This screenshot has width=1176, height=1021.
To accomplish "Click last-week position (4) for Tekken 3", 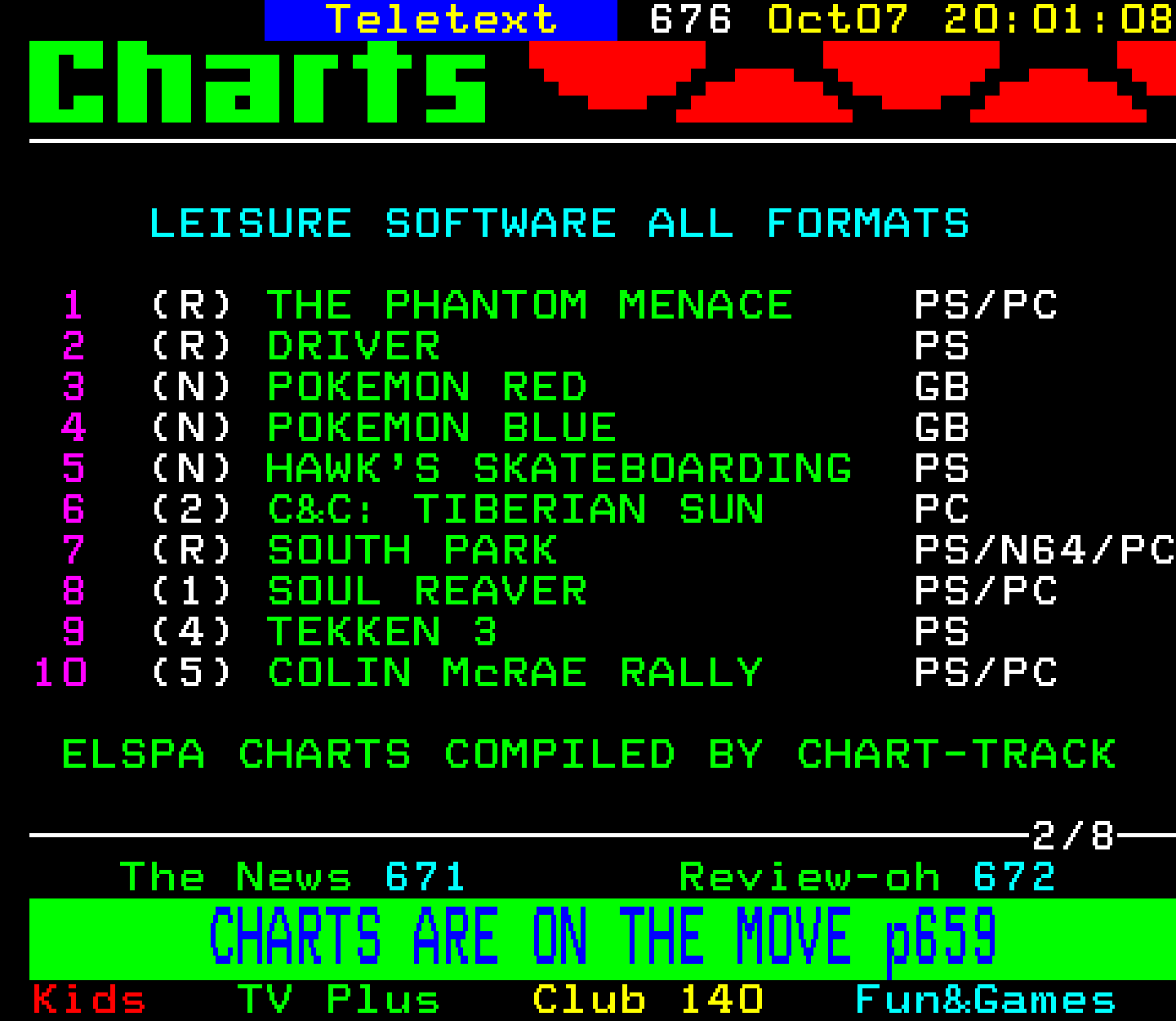I will (x=191, y=632).
